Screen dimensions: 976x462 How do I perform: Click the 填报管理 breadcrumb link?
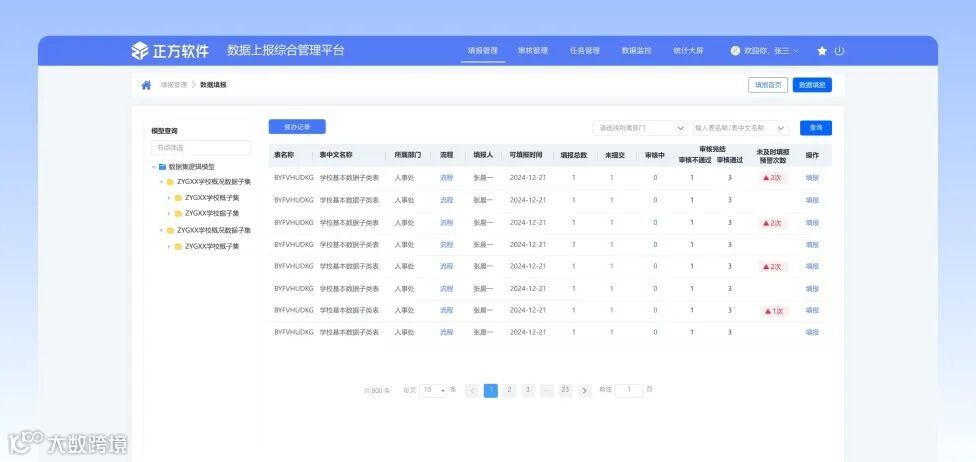[x=174, y=85]
